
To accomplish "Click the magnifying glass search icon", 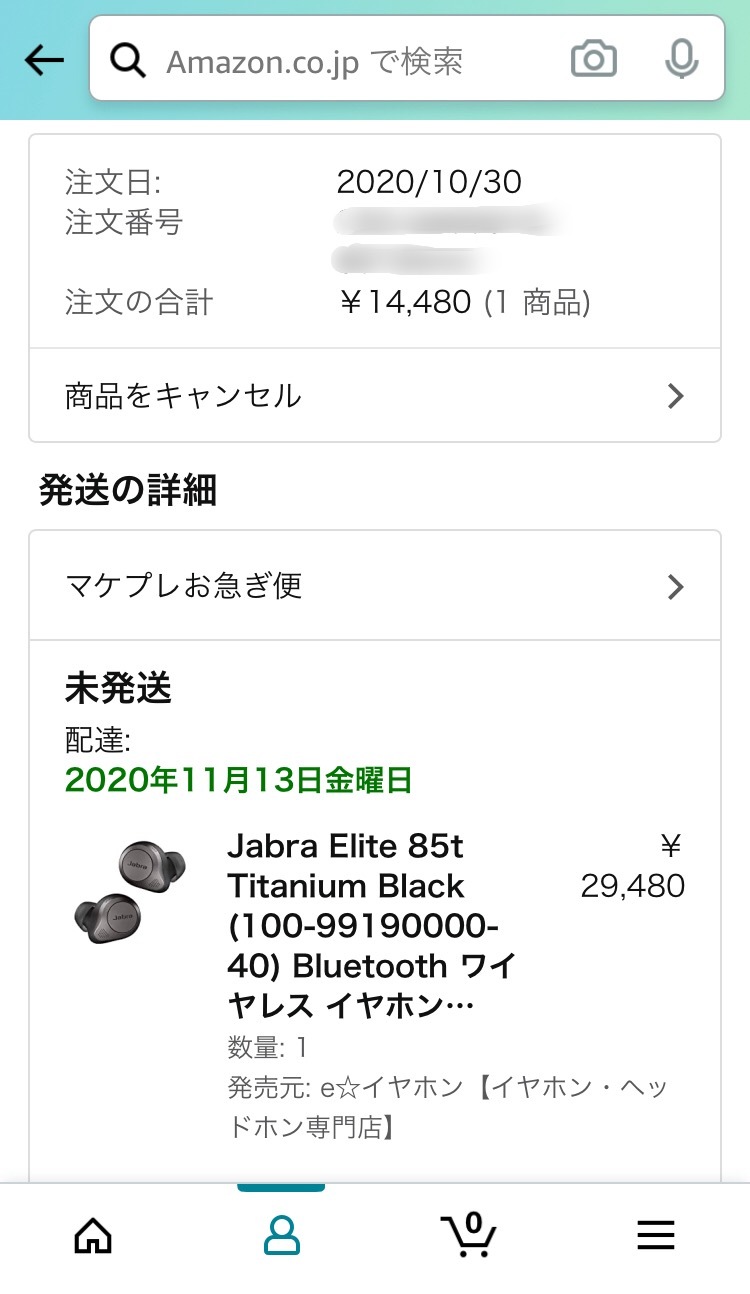I will click(x=128, y=61).
